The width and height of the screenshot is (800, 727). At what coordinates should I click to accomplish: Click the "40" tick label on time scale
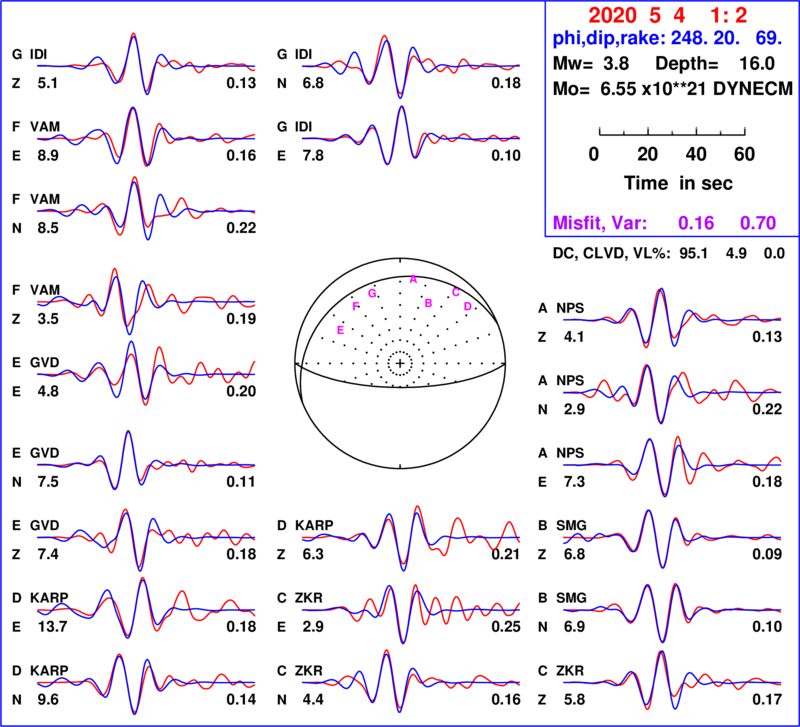[696, 154]
